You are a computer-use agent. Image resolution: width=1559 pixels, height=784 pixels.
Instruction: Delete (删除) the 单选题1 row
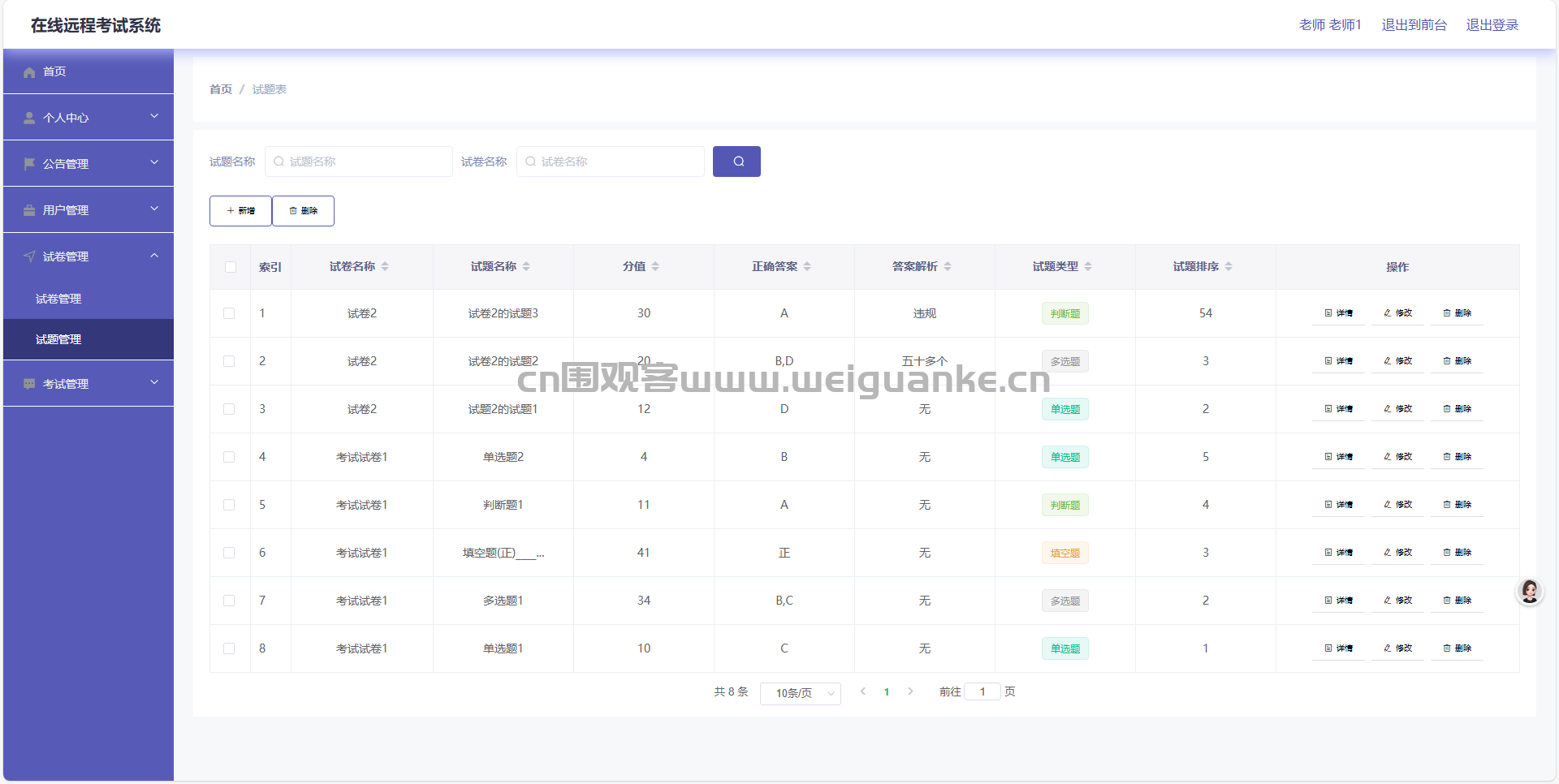click(x=1457, y=648)
